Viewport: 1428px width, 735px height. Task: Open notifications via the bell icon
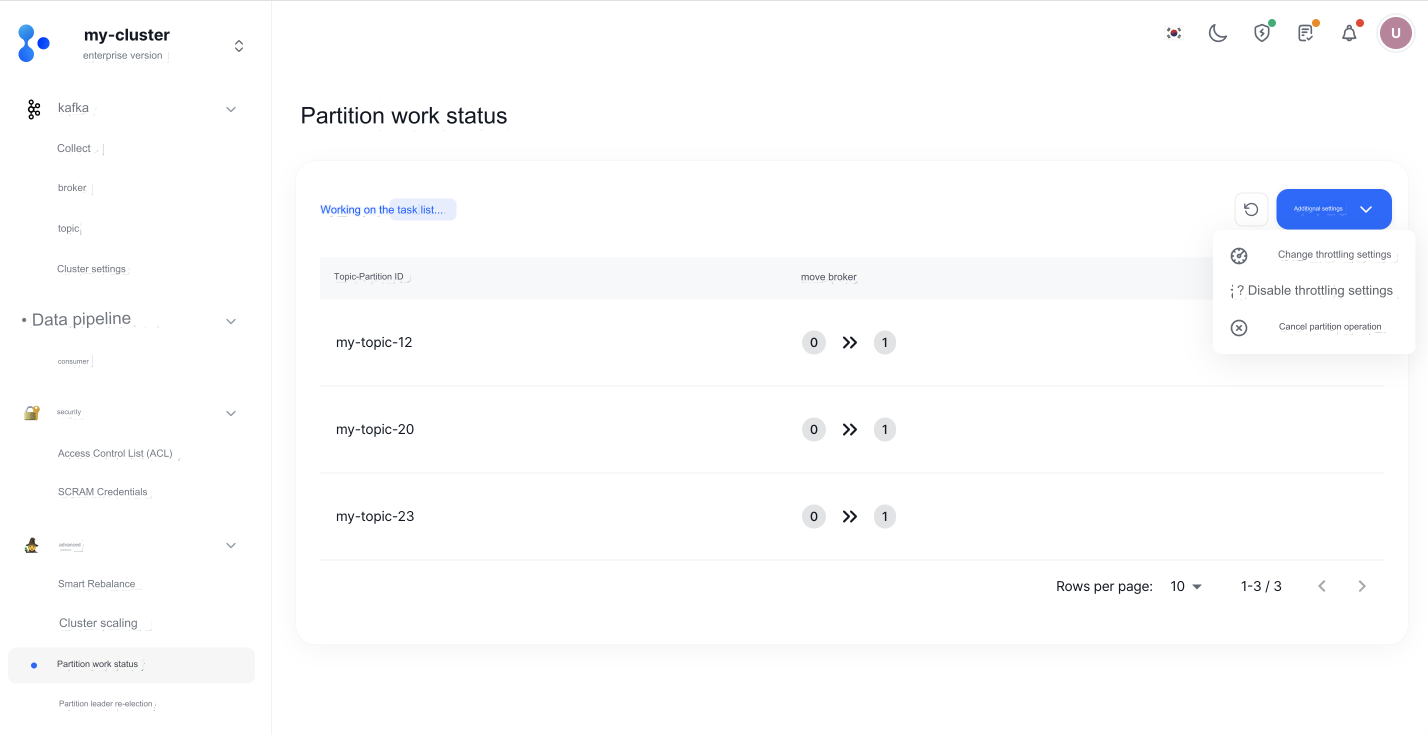[1348, 32]
